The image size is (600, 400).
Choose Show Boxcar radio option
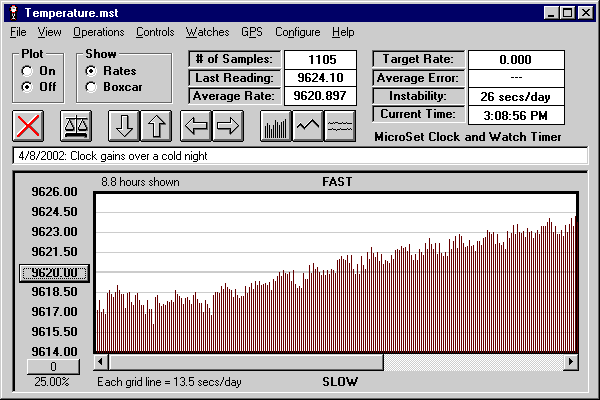coord(91,87)
